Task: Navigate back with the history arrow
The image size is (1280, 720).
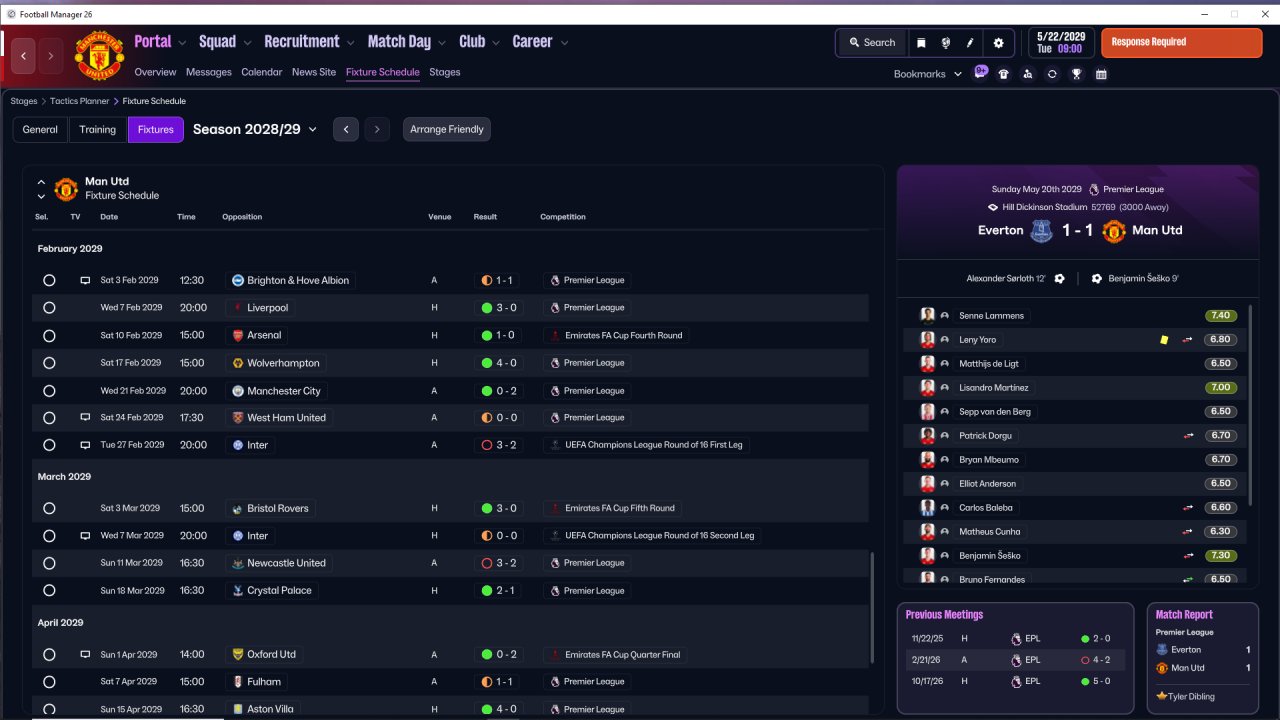Action: (24, 56)
